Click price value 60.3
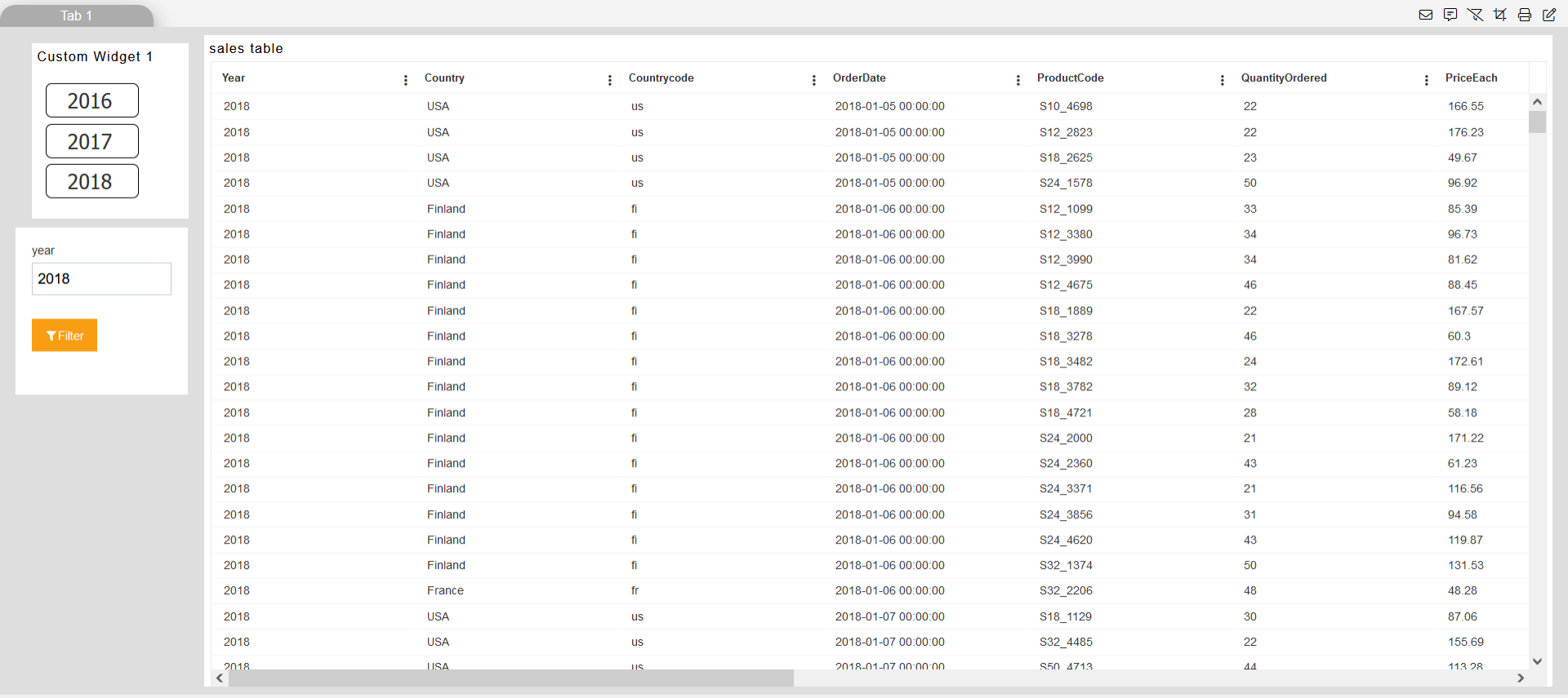The image size is (1568, 698). click(1459, 336)
